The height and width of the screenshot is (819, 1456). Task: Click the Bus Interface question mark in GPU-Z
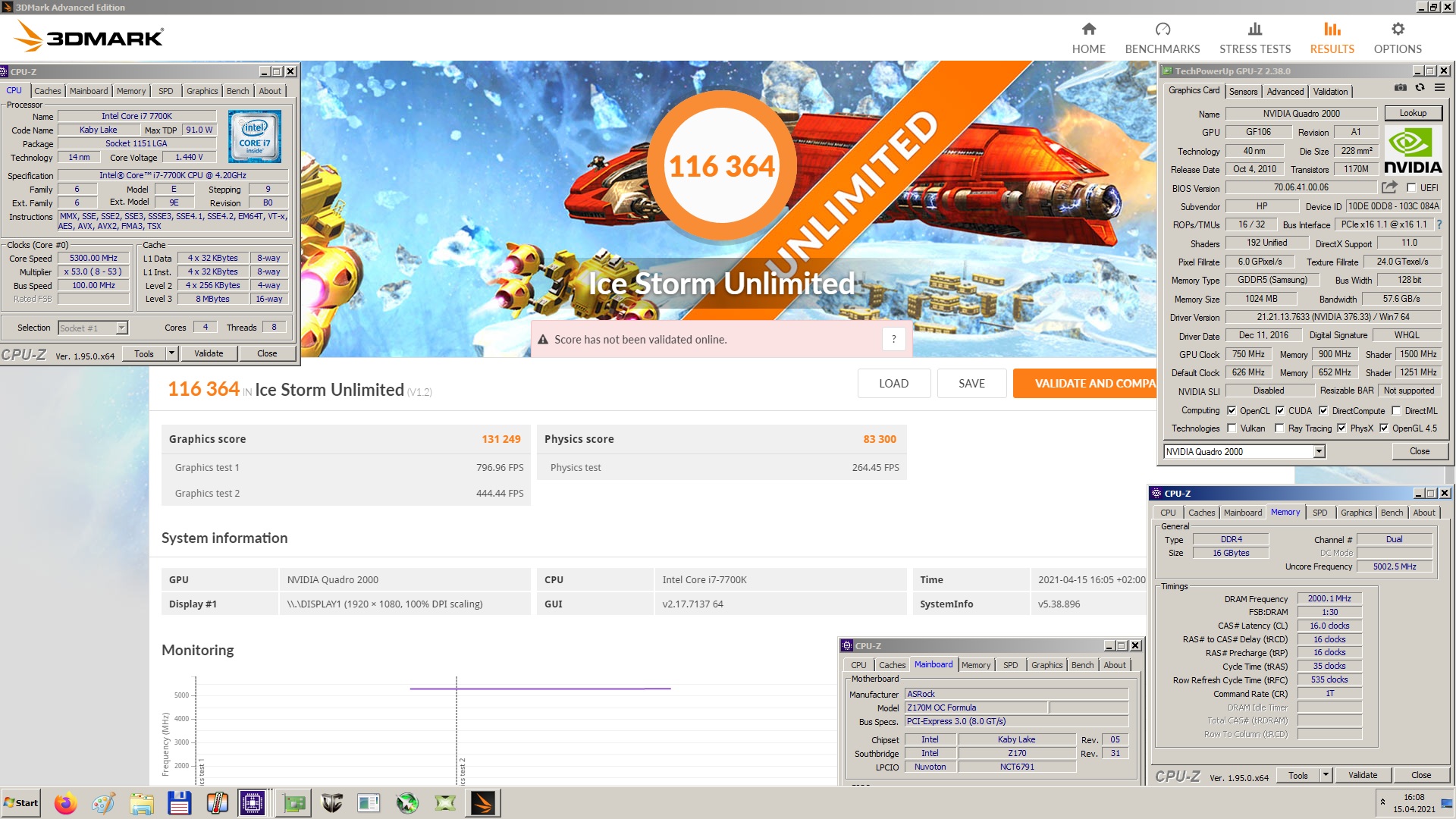pos(1439,224)
